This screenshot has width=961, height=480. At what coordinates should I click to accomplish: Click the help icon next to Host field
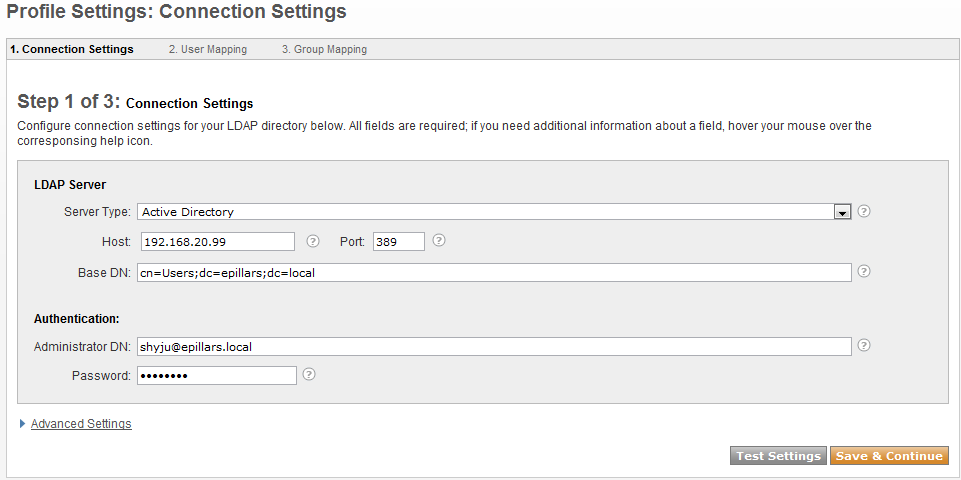(313, 241)
